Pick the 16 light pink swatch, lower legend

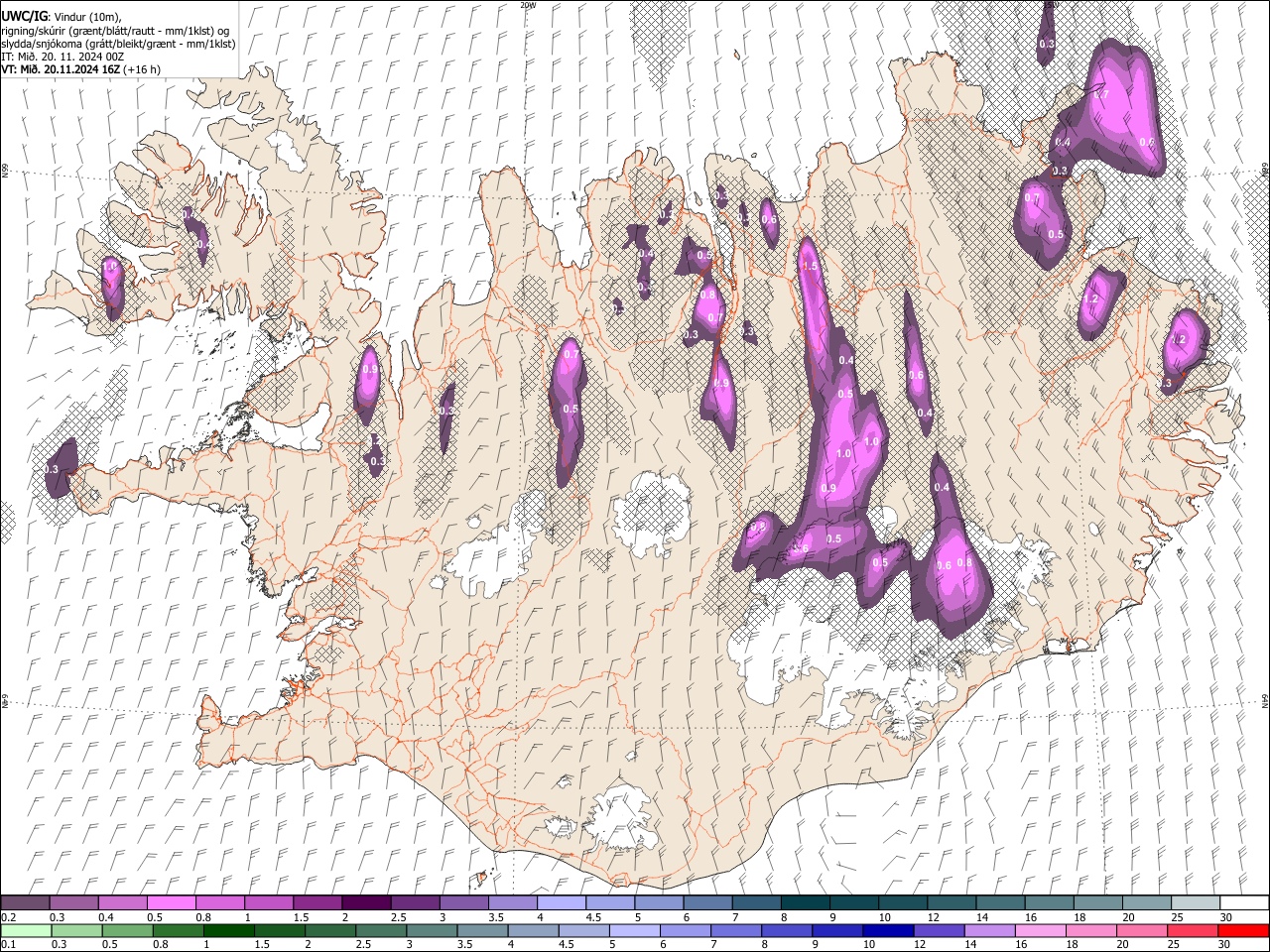[x=1041, y=930]
